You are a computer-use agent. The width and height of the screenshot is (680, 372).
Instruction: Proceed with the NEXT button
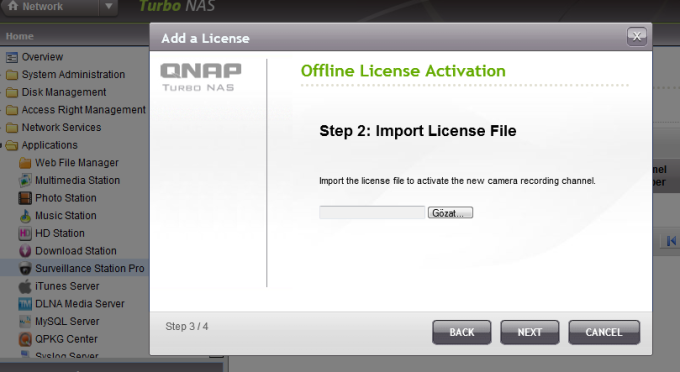click(530, 333)
